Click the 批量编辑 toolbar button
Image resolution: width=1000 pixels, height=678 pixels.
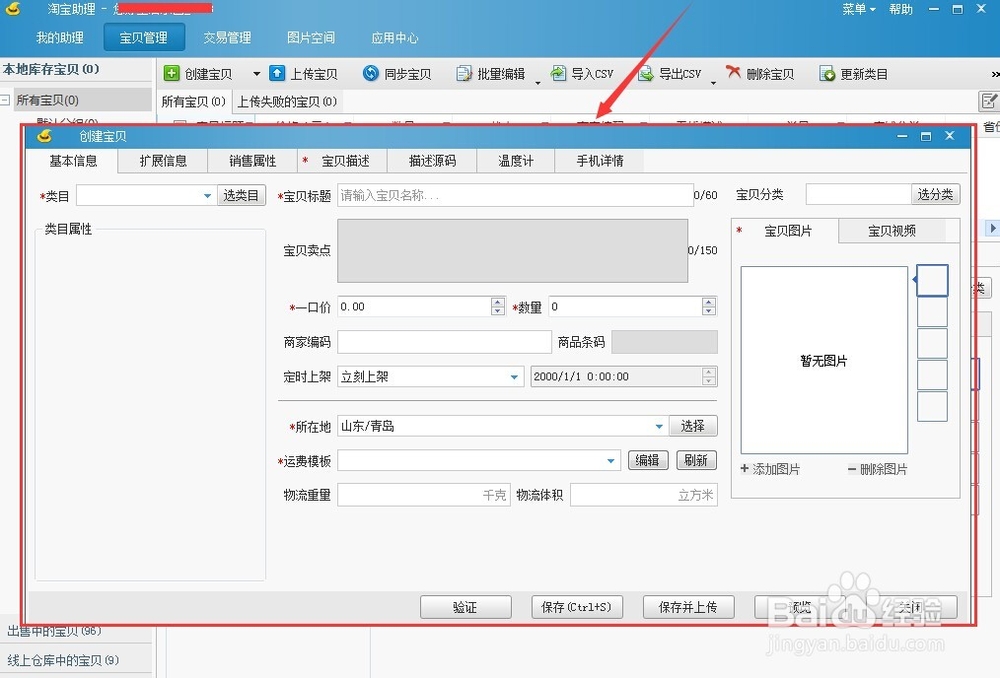tap(490, 74)
